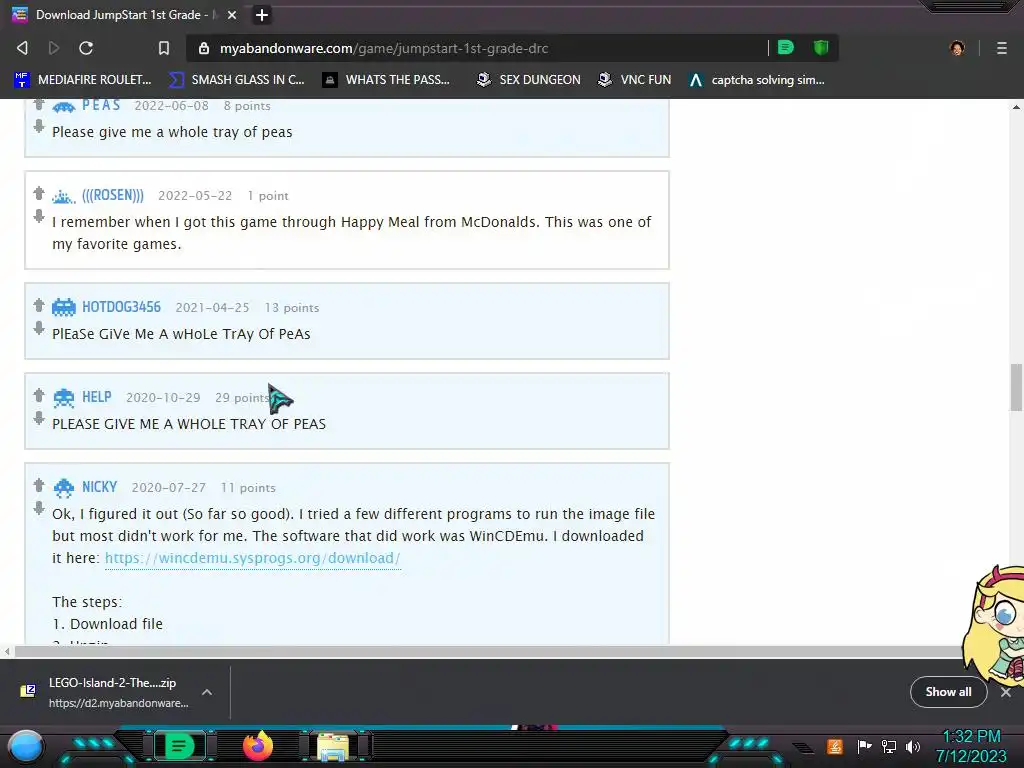Click the NICKY invader avatar
This screenshot has height=768, width=1024.
click(63, 488)
